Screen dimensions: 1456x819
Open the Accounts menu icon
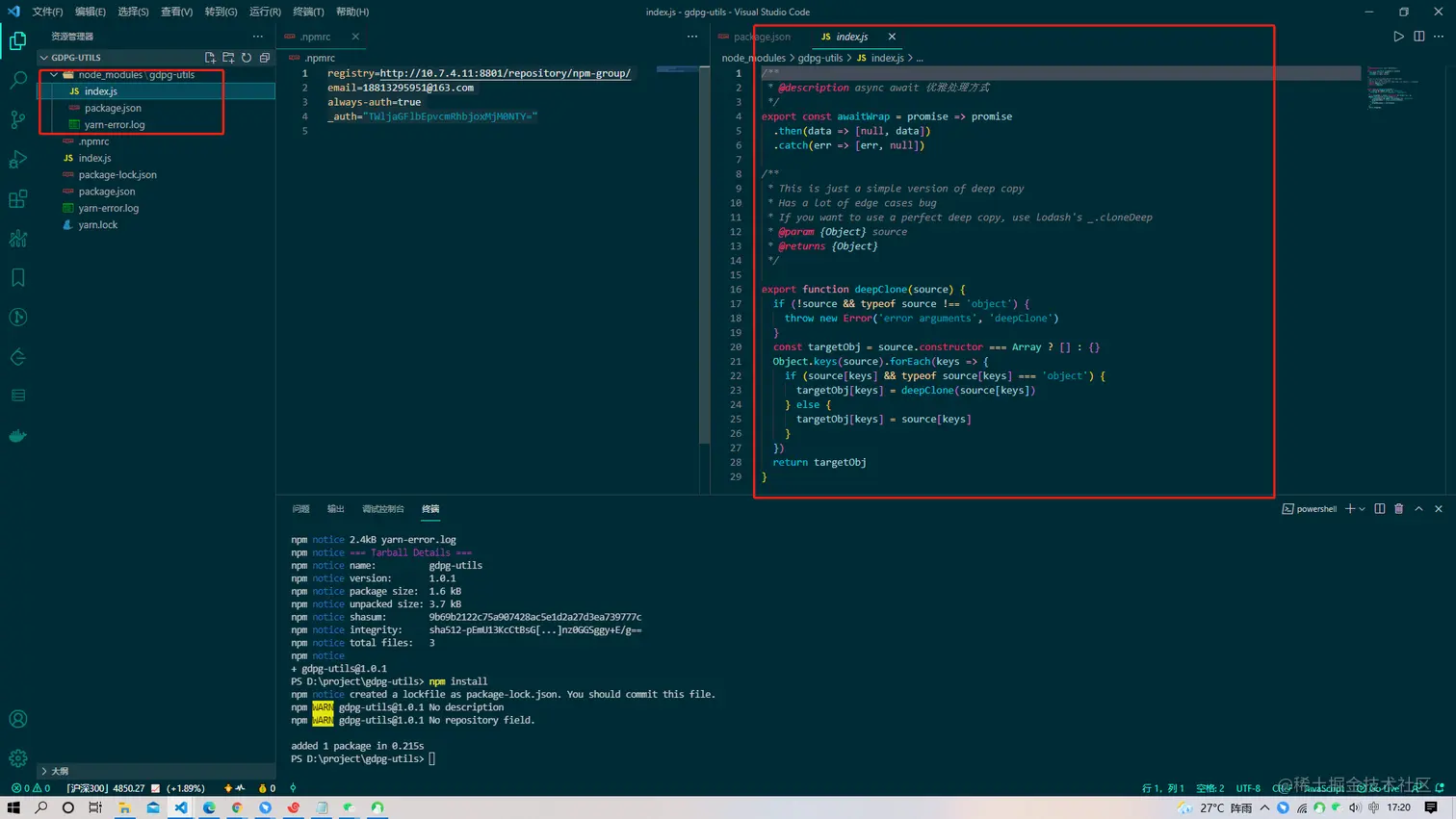coord(17,719)
